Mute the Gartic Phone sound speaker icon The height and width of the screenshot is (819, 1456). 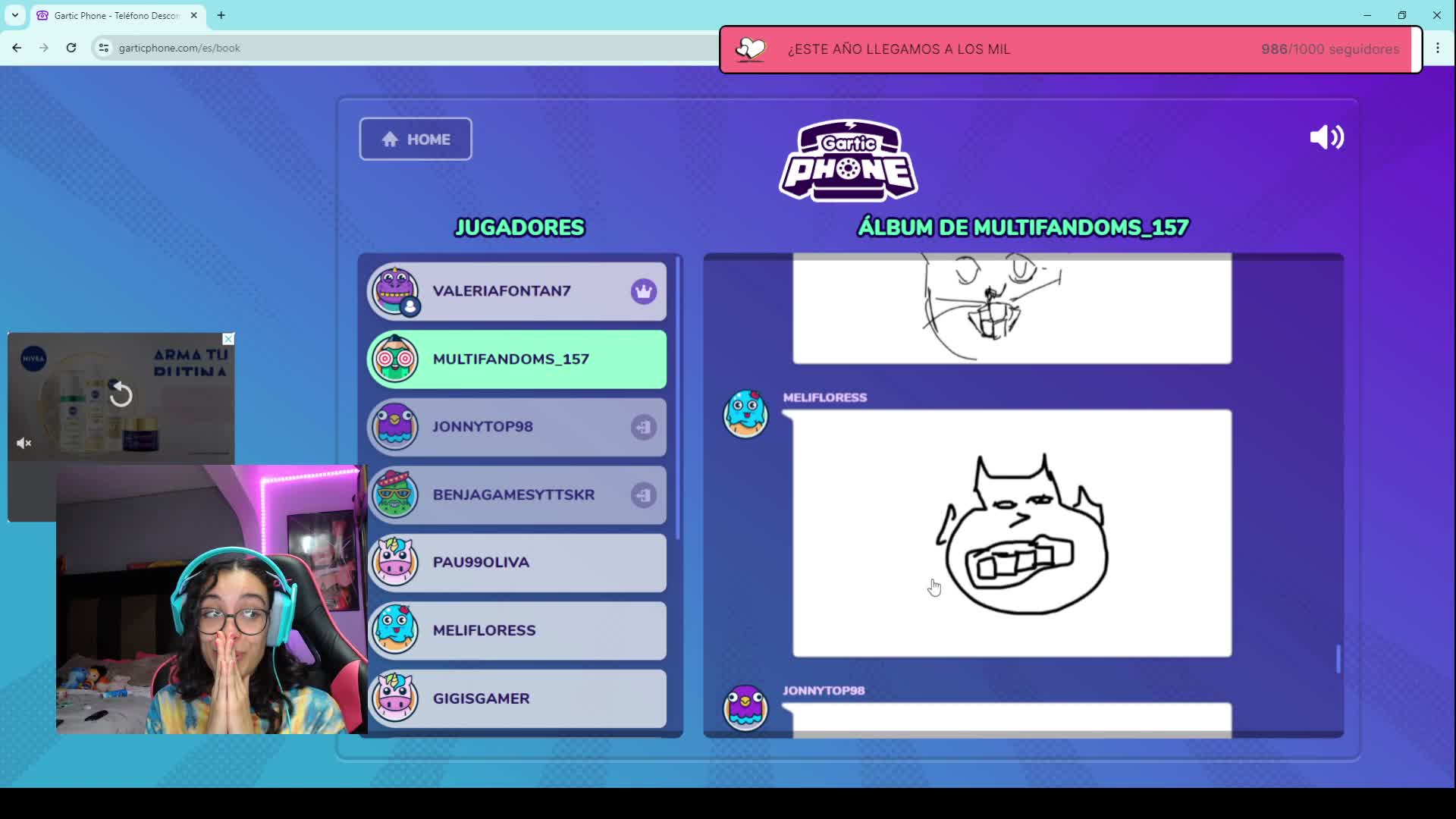coord(1326,137)
